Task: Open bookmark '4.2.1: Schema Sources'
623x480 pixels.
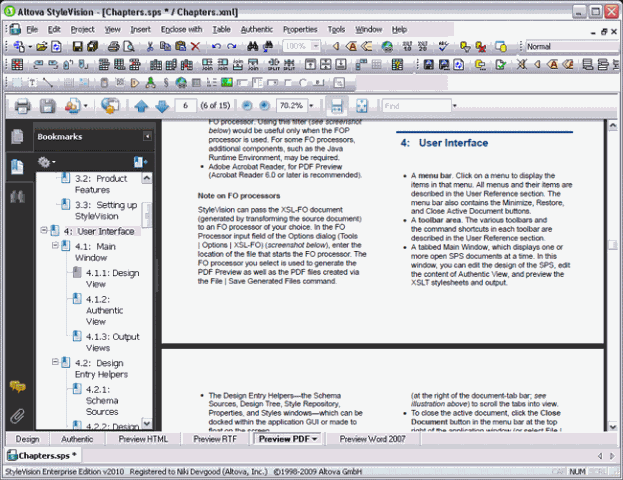Action: (x=102, y=401)
